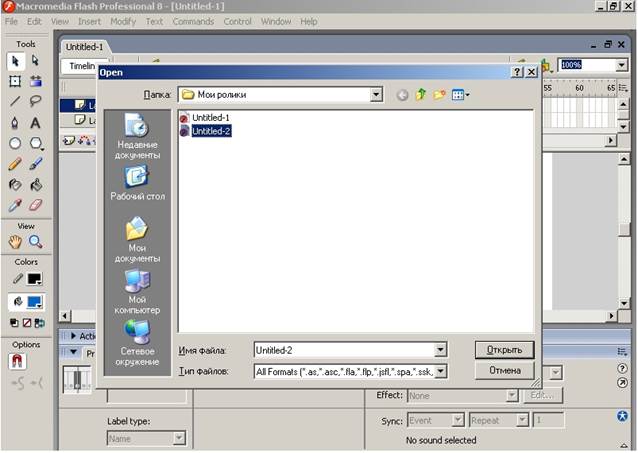
Task: Select the Eraser tool
Action: (x=36, y=205)
